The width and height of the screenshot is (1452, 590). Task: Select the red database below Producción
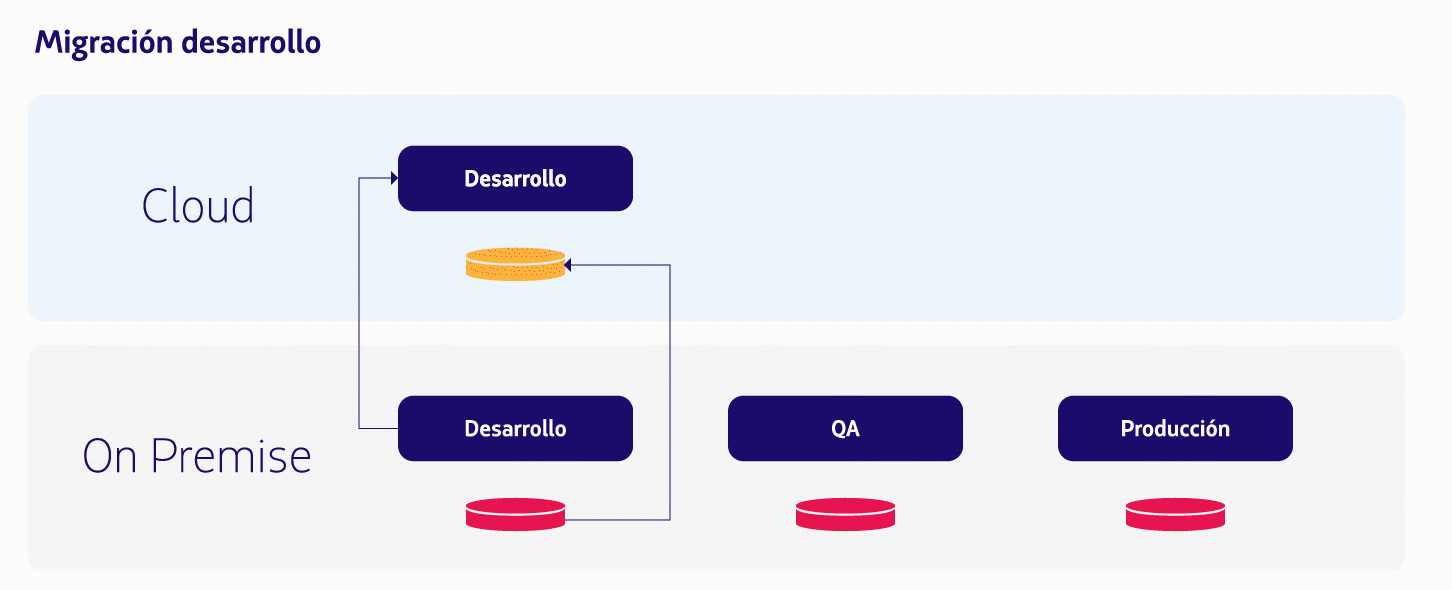click(x=1175, y=514)
